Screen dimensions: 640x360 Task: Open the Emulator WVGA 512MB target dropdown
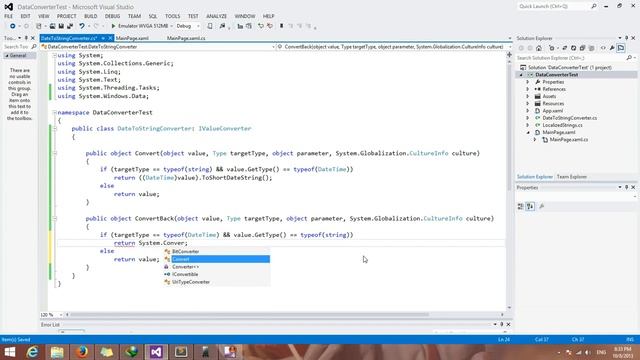point(171,26)
